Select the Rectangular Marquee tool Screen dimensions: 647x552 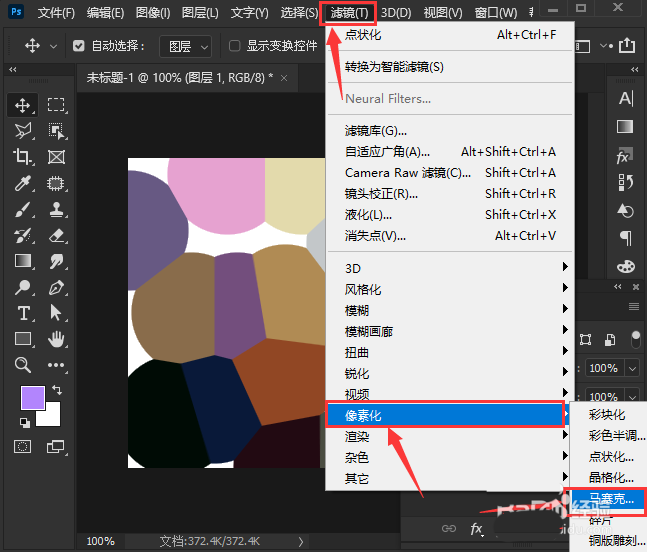click(56, 105)
